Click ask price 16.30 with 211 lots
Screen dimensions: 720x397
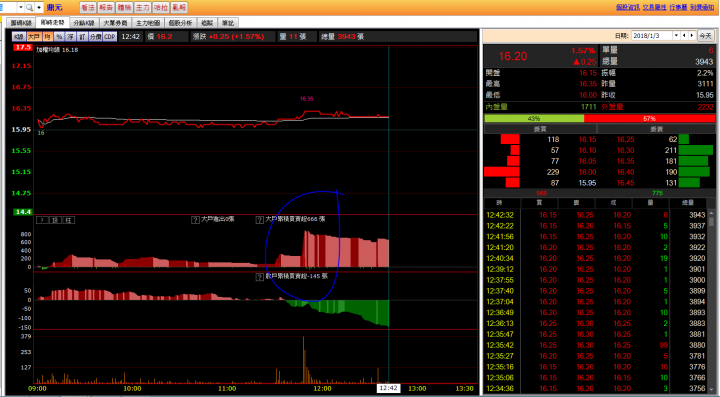click(x=625, y=150)
